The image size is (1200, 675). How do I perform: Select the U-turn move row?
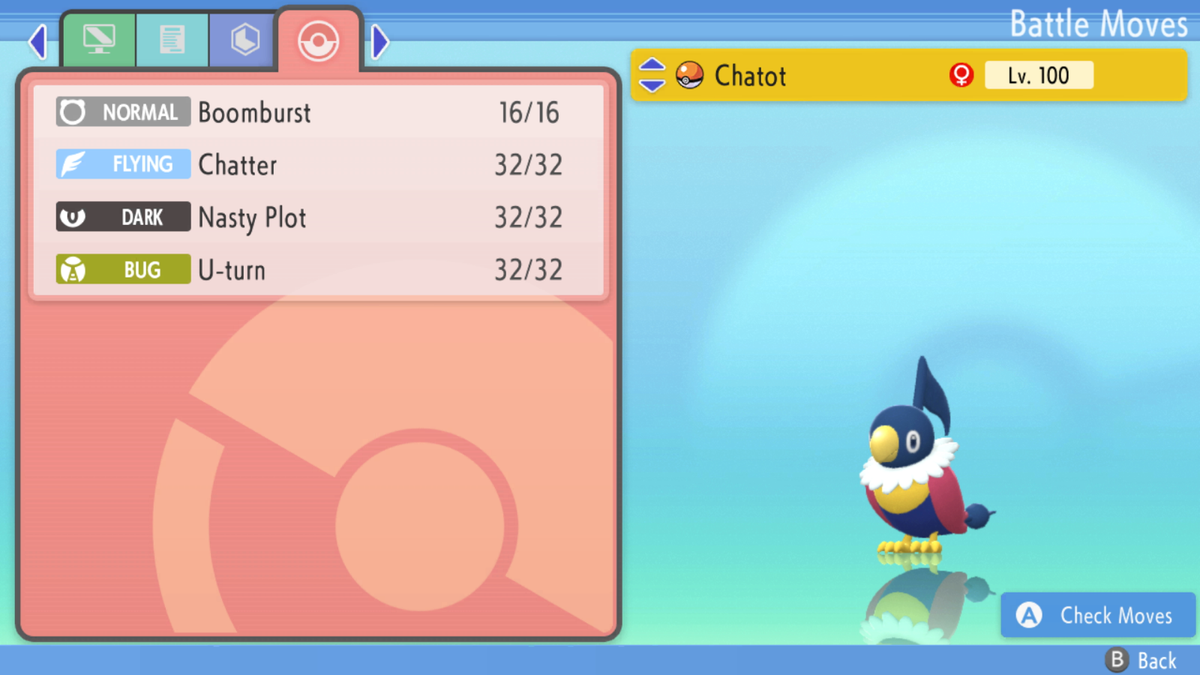(318, 269)
